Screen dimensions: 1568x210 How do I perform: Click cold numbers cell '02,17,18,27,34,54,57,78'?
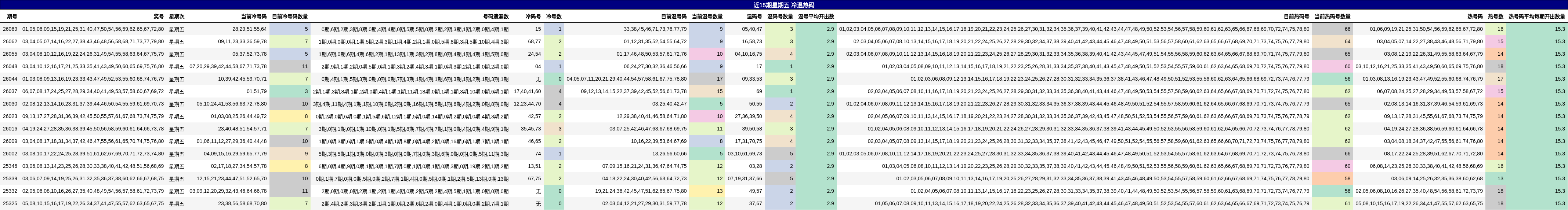click(239, 166)
